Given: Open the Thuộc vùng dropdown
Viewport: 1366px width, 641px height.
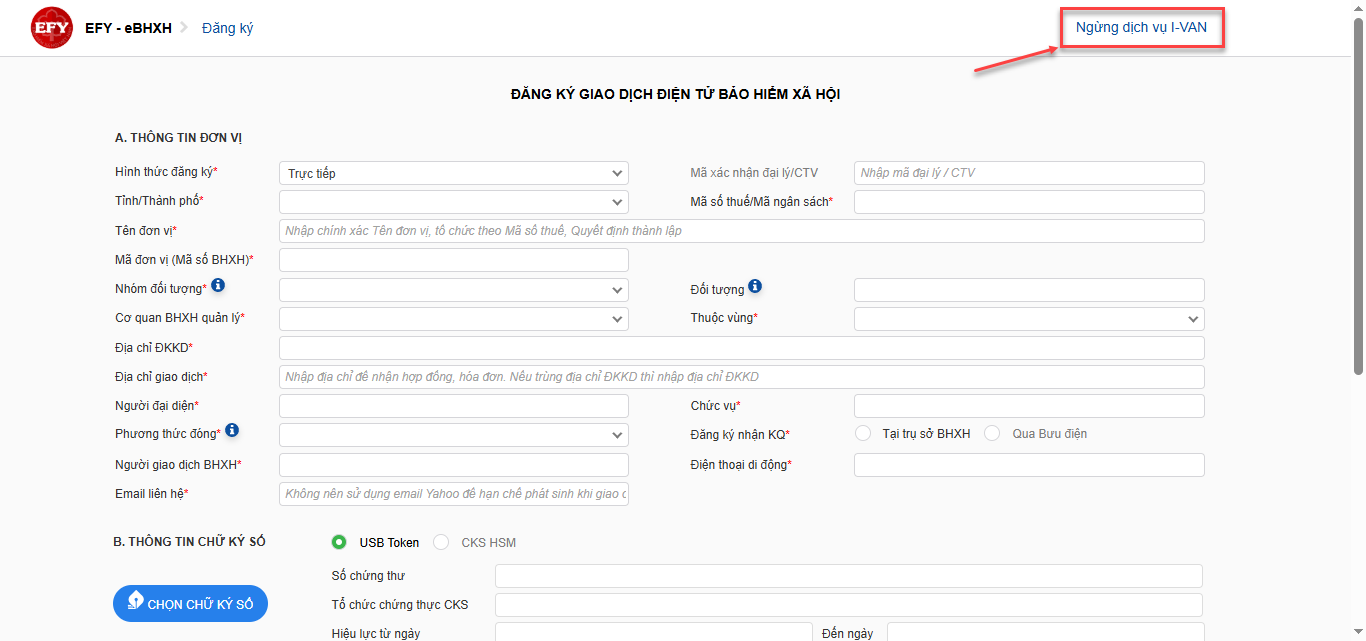Looking at the screenshot, I should pyautogui.click(x=1028, y=319).
